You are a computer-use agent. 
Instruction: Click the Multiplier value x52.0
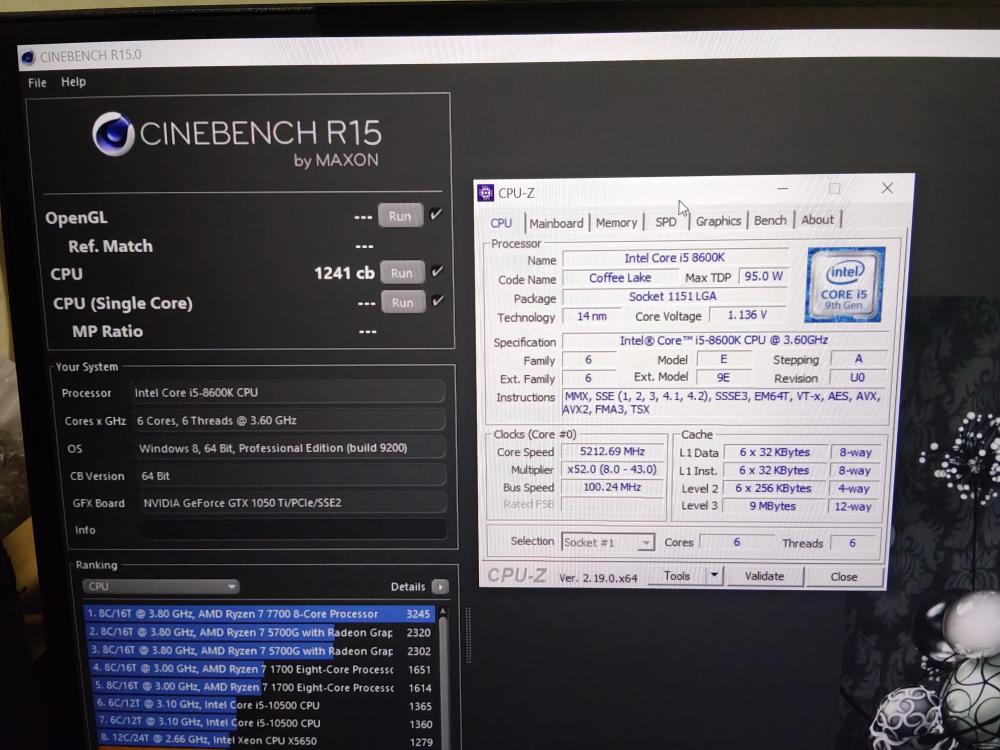click(x=612, y=469)
